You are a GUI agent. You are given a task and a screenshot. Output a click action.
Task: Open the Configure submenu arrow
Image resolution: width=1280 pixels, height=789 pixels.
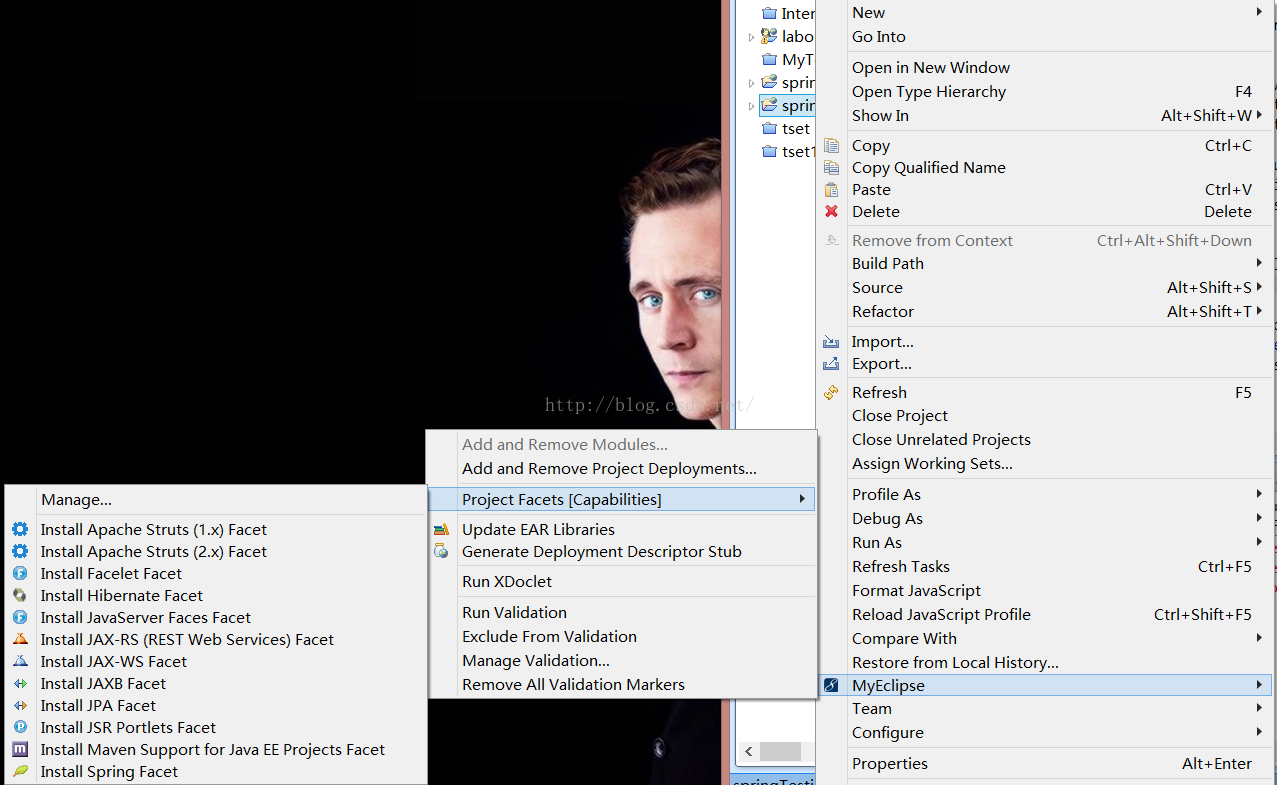click(1259, 733)
